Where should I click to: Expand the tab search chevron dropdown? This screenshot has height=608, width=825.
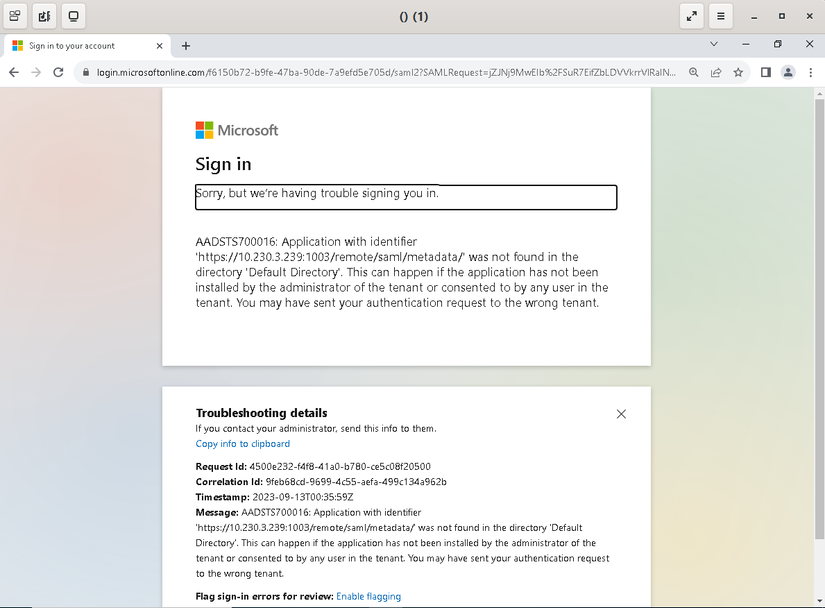(x=714, y=44)
